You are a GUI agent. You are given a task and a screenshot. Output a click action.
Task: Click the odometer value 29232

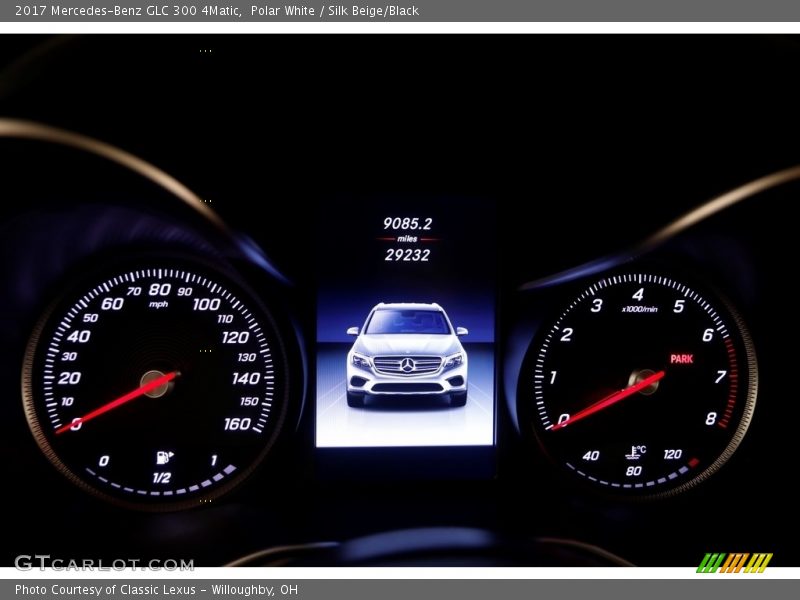(407, 255)
